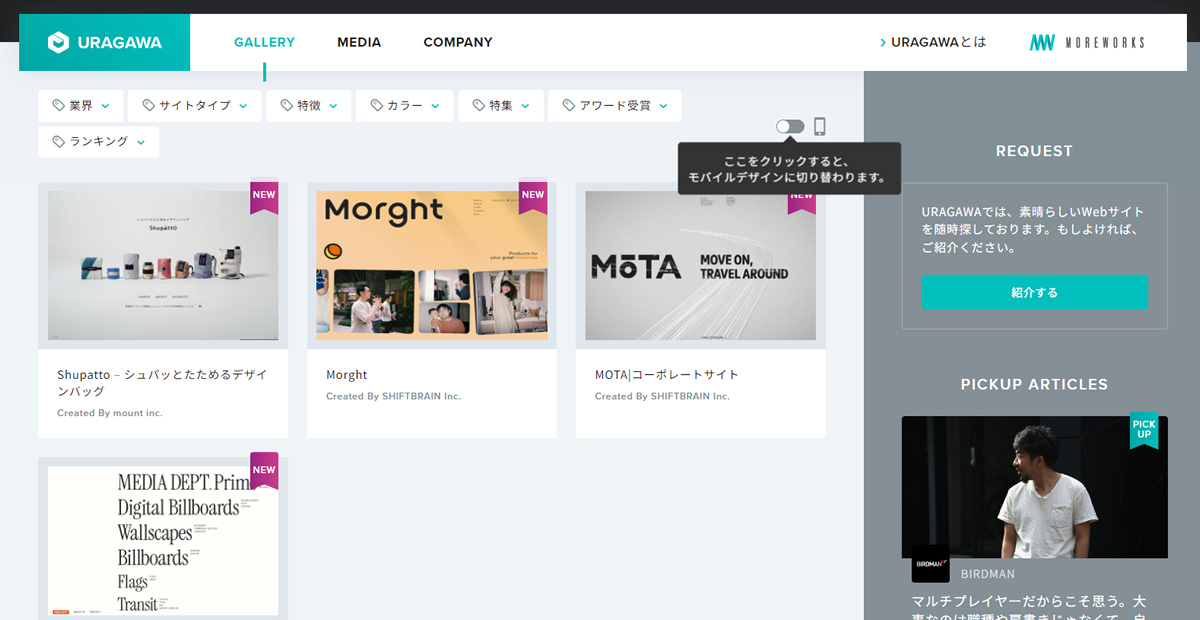This screenshot has height=620, width=1200.
Task: Click the NEW ribbon on Shupatto card
Action: (x=264, y=197)
